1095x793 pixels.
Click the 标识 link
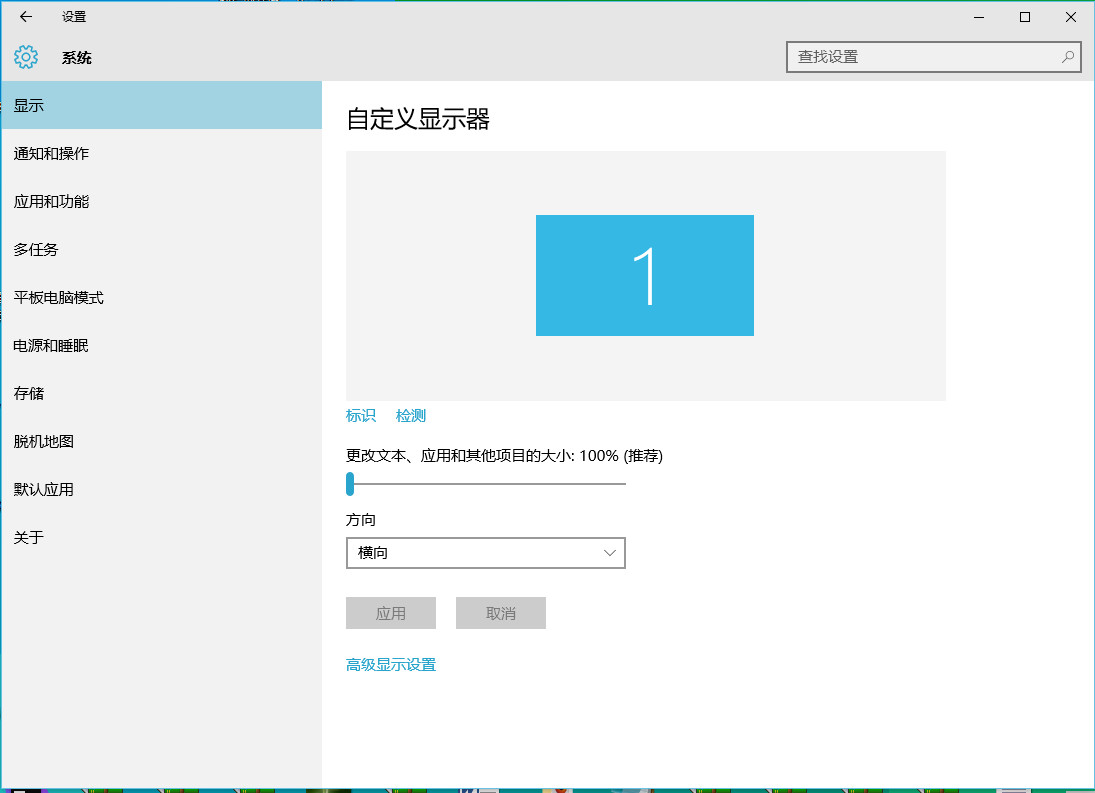(361, 416)
